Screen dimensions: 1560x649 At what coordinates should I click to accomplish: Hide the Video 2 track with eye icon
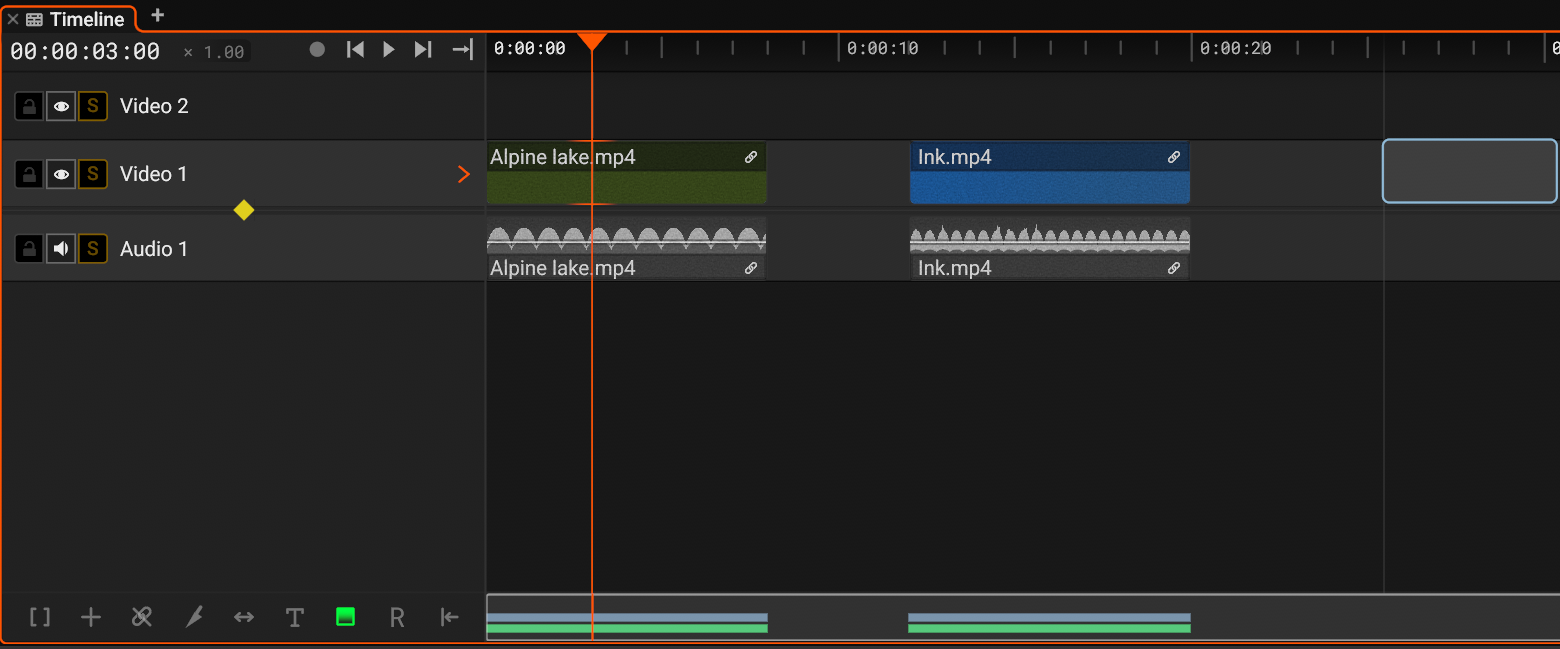click(x=61, y=106)
